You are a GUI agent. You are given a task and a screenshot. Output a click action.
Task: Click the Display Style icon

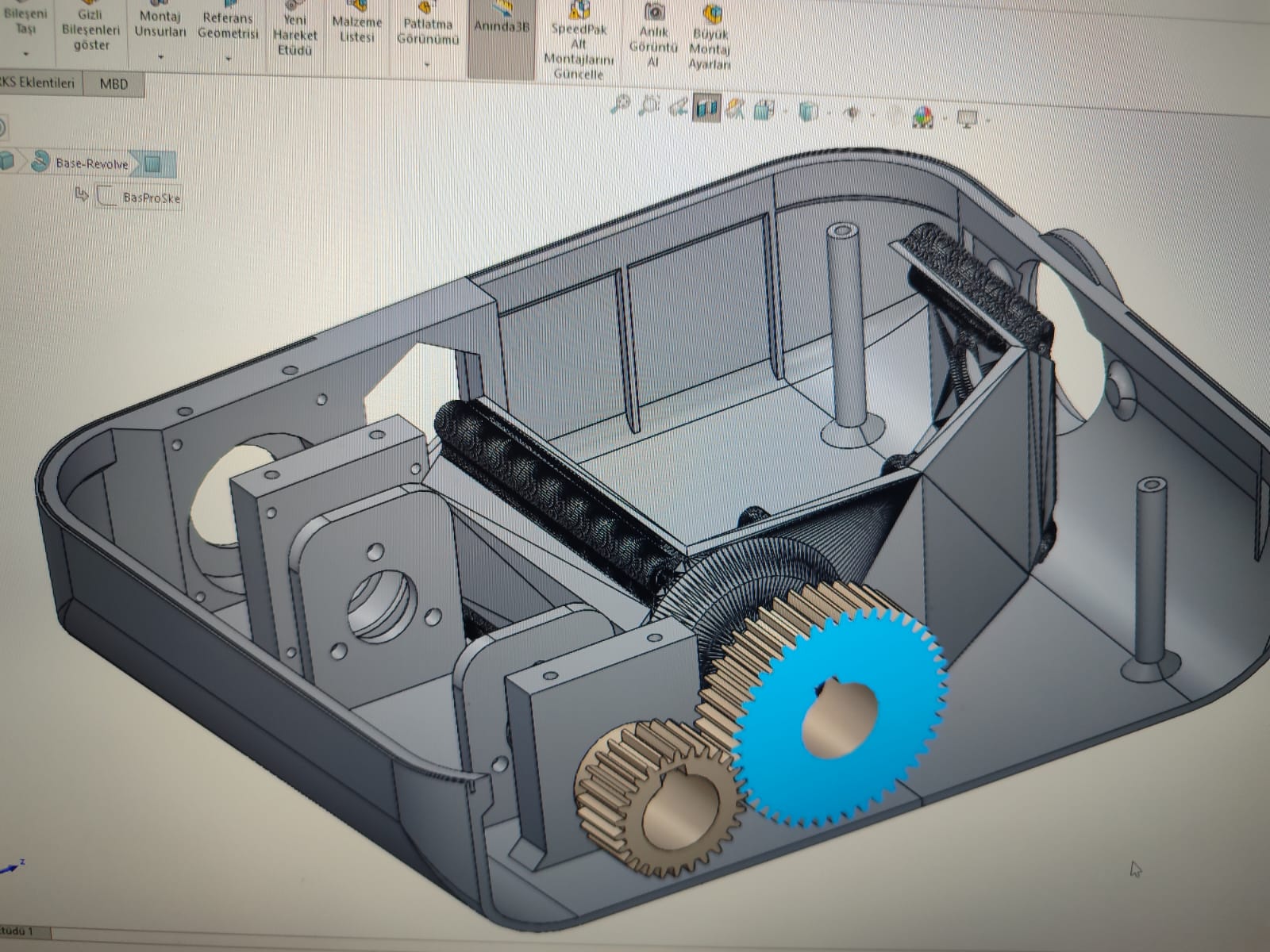click(x=807, y=111)
